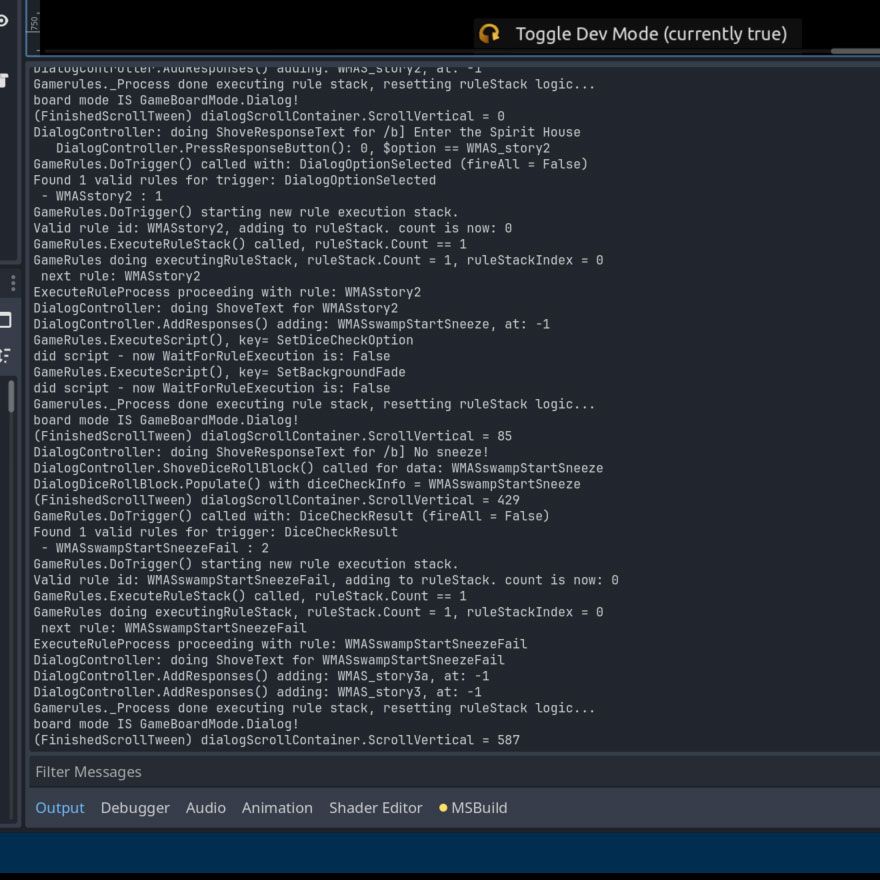The width and height of the screenshot is (880, 880).
Task: Click the 'next rule: WMASswampStartSneezeFail' line
Action: pyautogui.click(x=173, y=628)
